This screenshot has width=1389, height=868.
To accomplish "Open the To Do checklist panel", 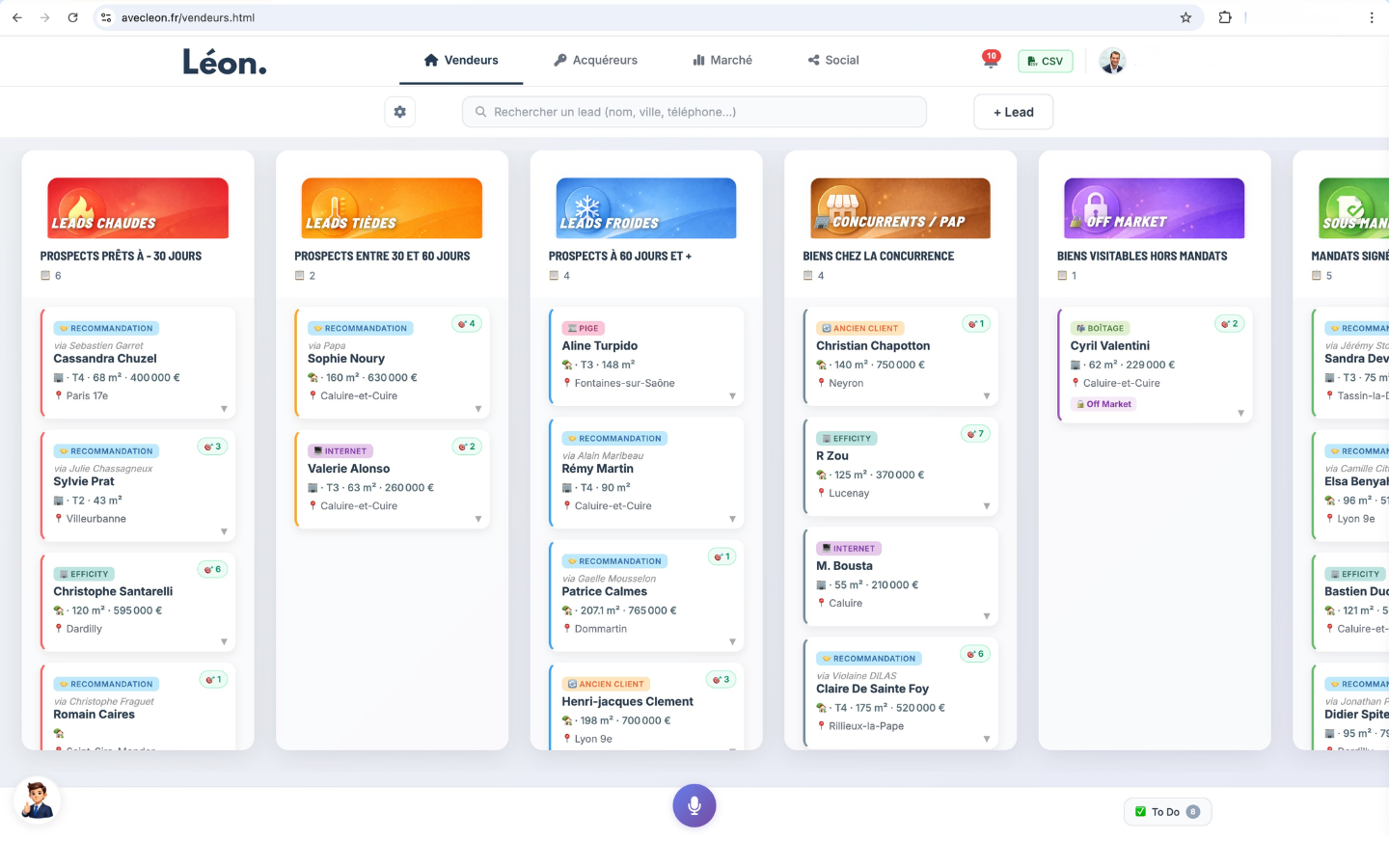I will 1167,812.
